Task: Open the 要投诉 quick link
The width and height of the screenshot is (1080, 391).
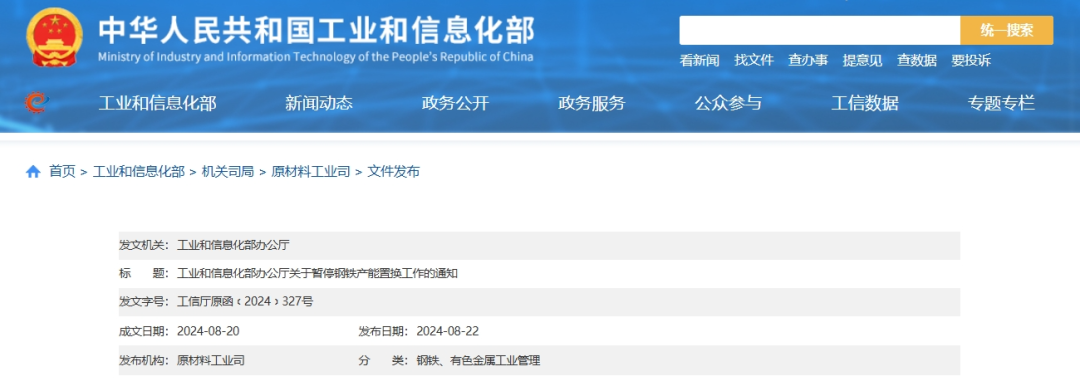Action: [971, 61]
